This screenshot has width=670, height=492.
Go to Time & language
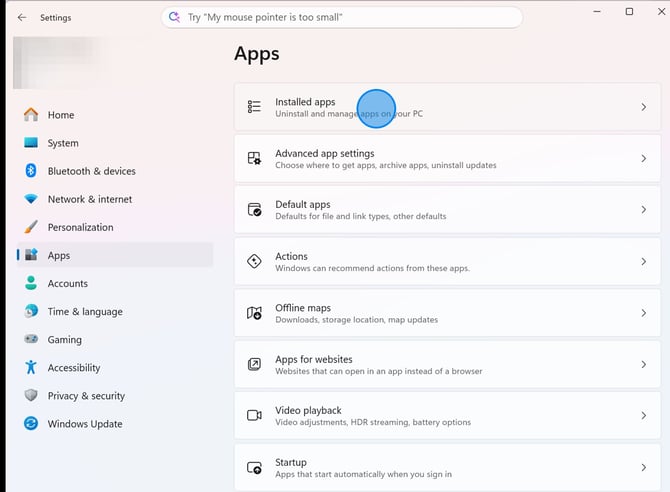115,312
